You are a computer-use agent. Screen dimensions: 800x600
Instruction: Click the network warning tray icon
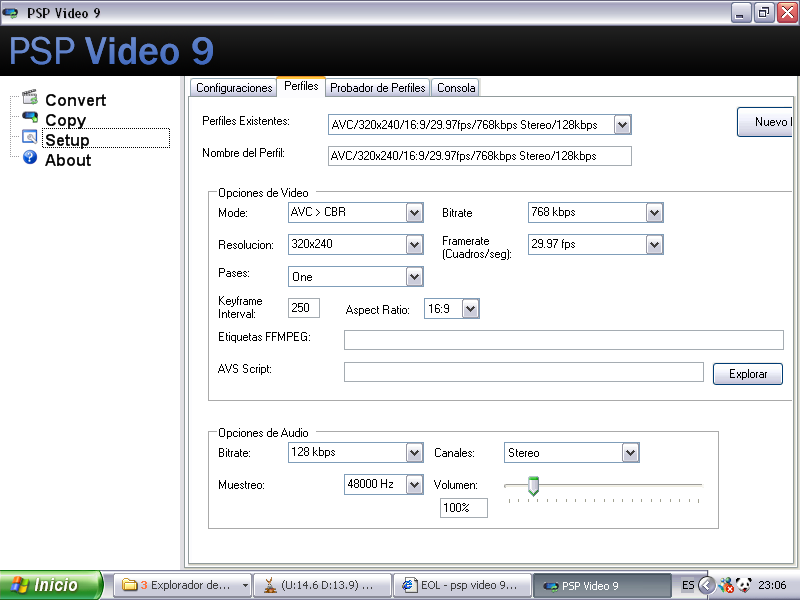(x=727, y=585)
